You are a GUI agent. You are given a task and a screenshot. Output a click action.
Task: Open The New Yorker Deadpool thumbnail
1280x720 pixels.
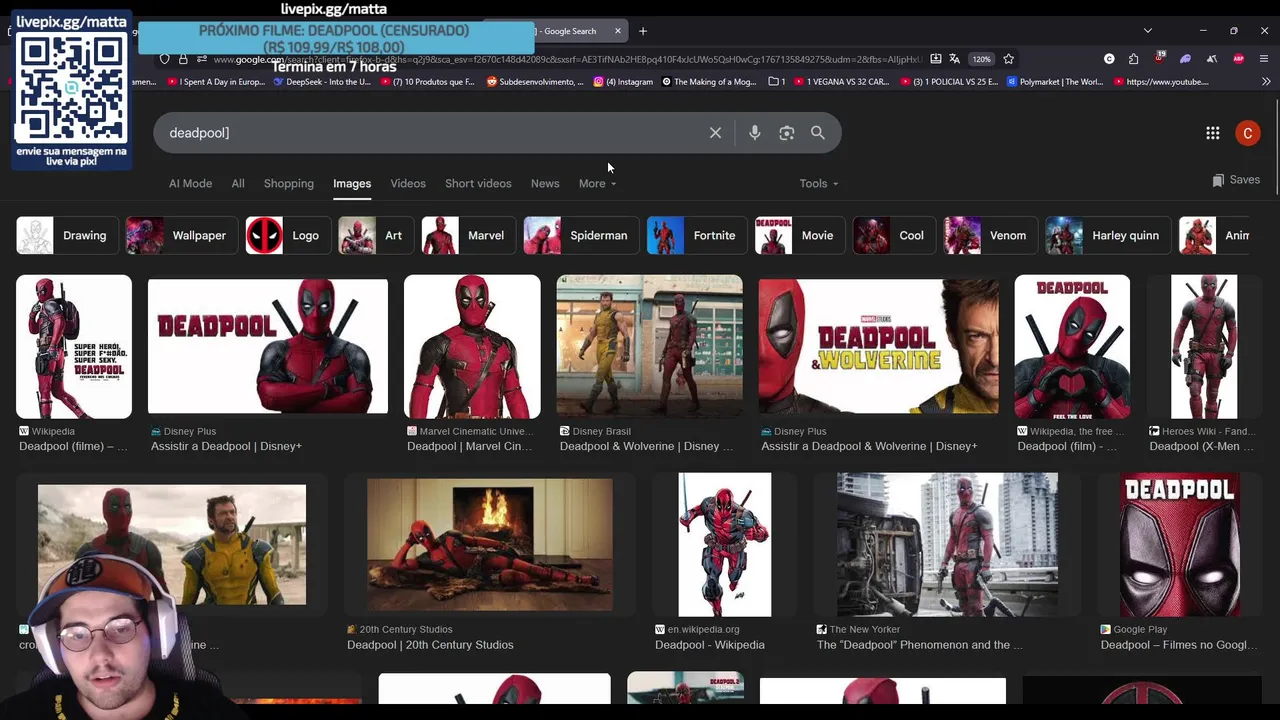(947, 545)
